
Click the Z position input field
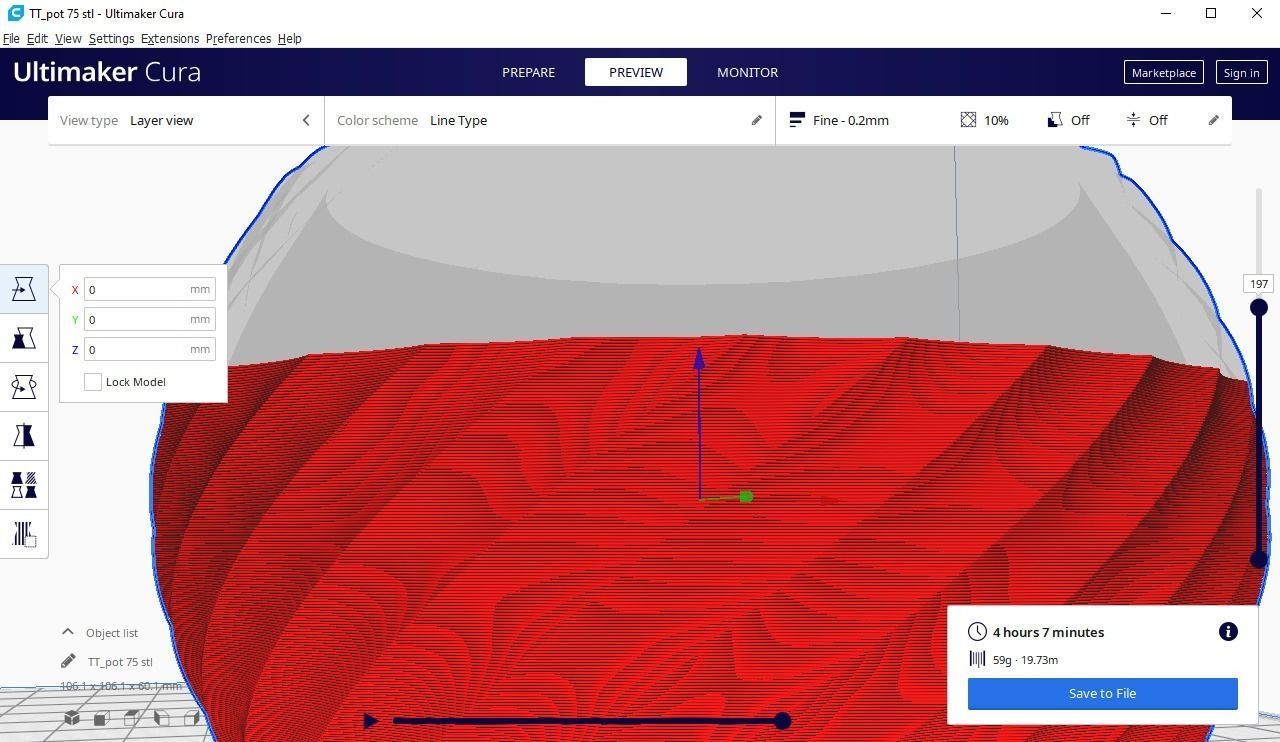coord(150,349)
